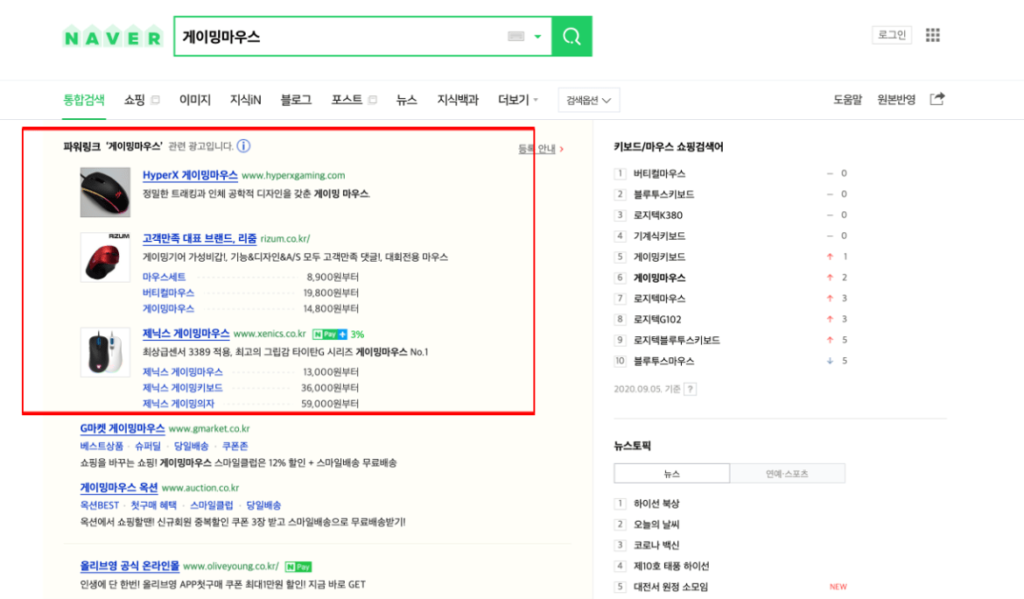The width and height of the screenshot is (1024, 599).
Task: Open the 올리브영 공식 온라인몰 link
Action: click(x=129, y=566)
